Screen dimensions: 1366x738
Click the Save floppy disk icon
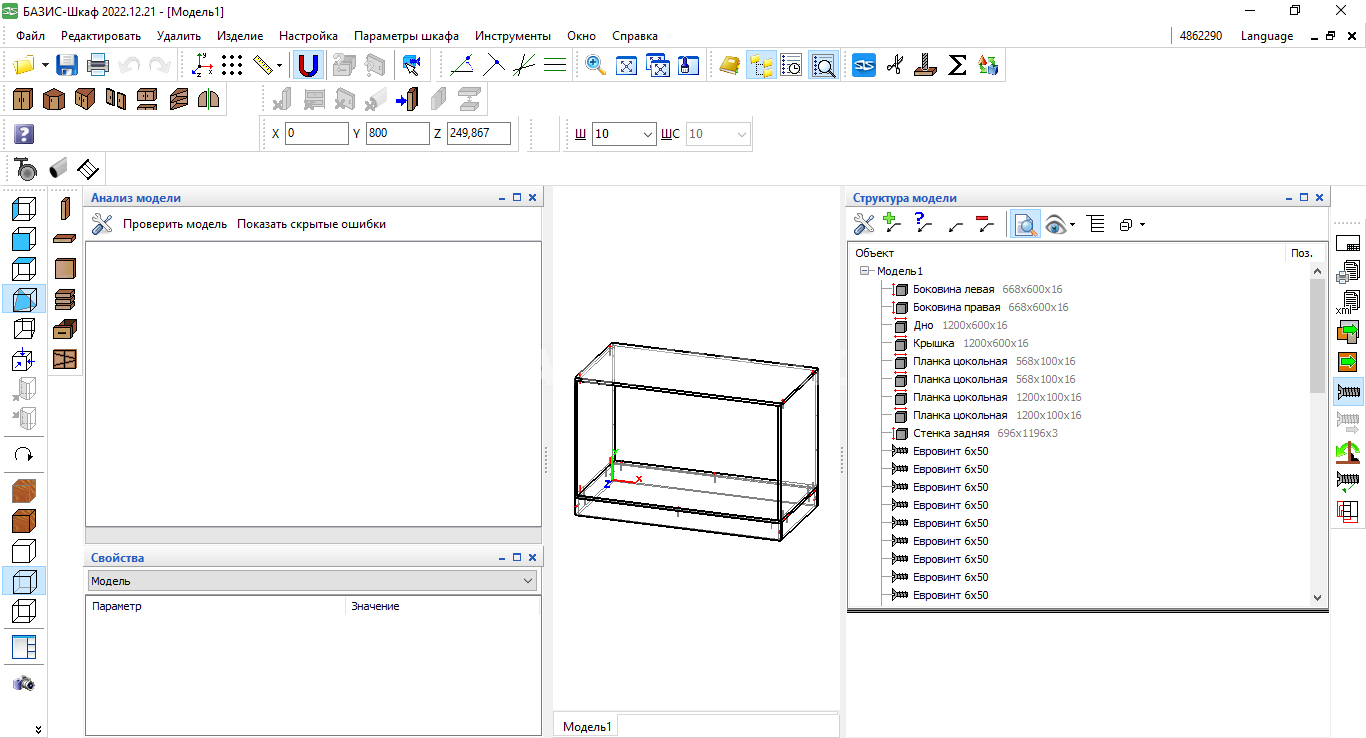tap(67, 66)
